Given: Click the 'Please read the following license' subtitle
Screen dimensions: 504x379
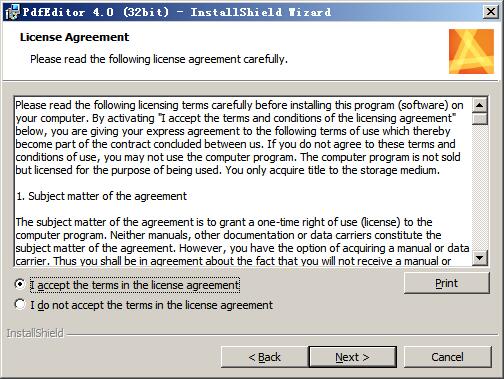Looking at the screenshot, I should pos(159,59).
